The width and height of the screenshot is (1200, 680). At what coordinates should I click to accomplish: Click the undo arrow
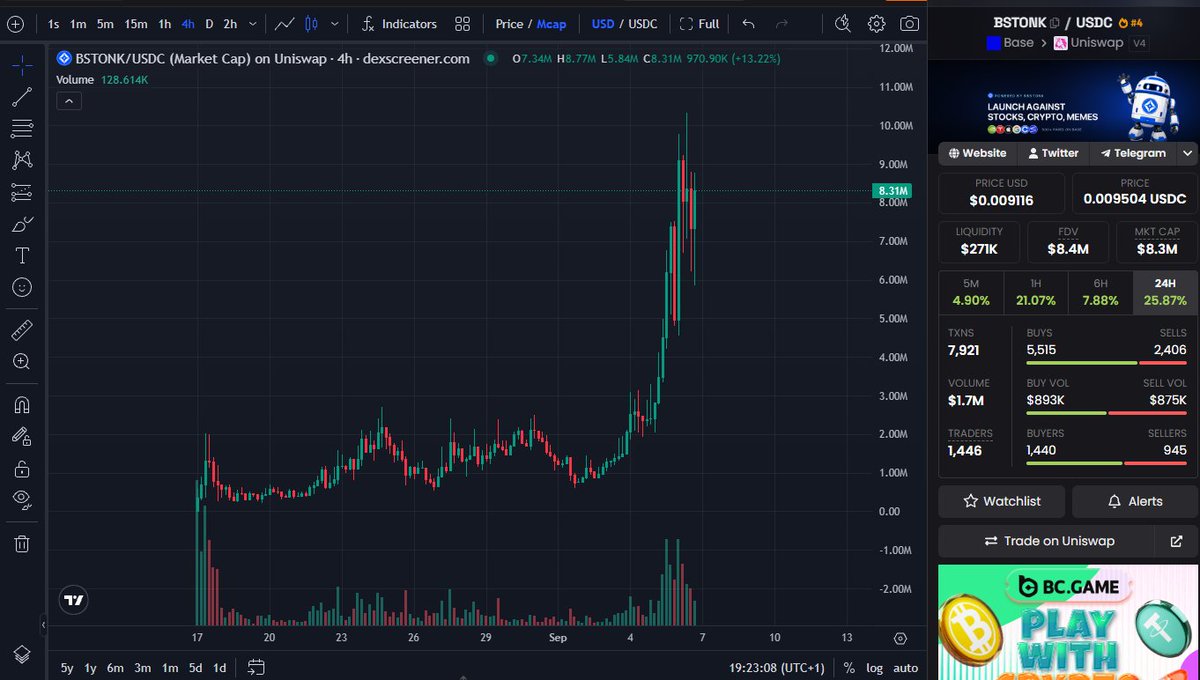coord(749,23)
